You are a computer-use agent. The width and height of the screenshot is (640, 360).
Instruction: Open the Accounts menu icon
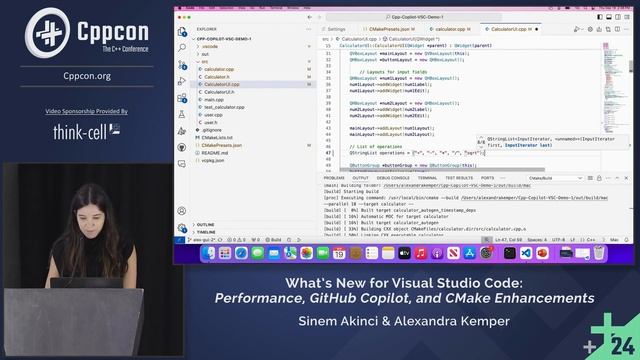click(x=182, y=211)
